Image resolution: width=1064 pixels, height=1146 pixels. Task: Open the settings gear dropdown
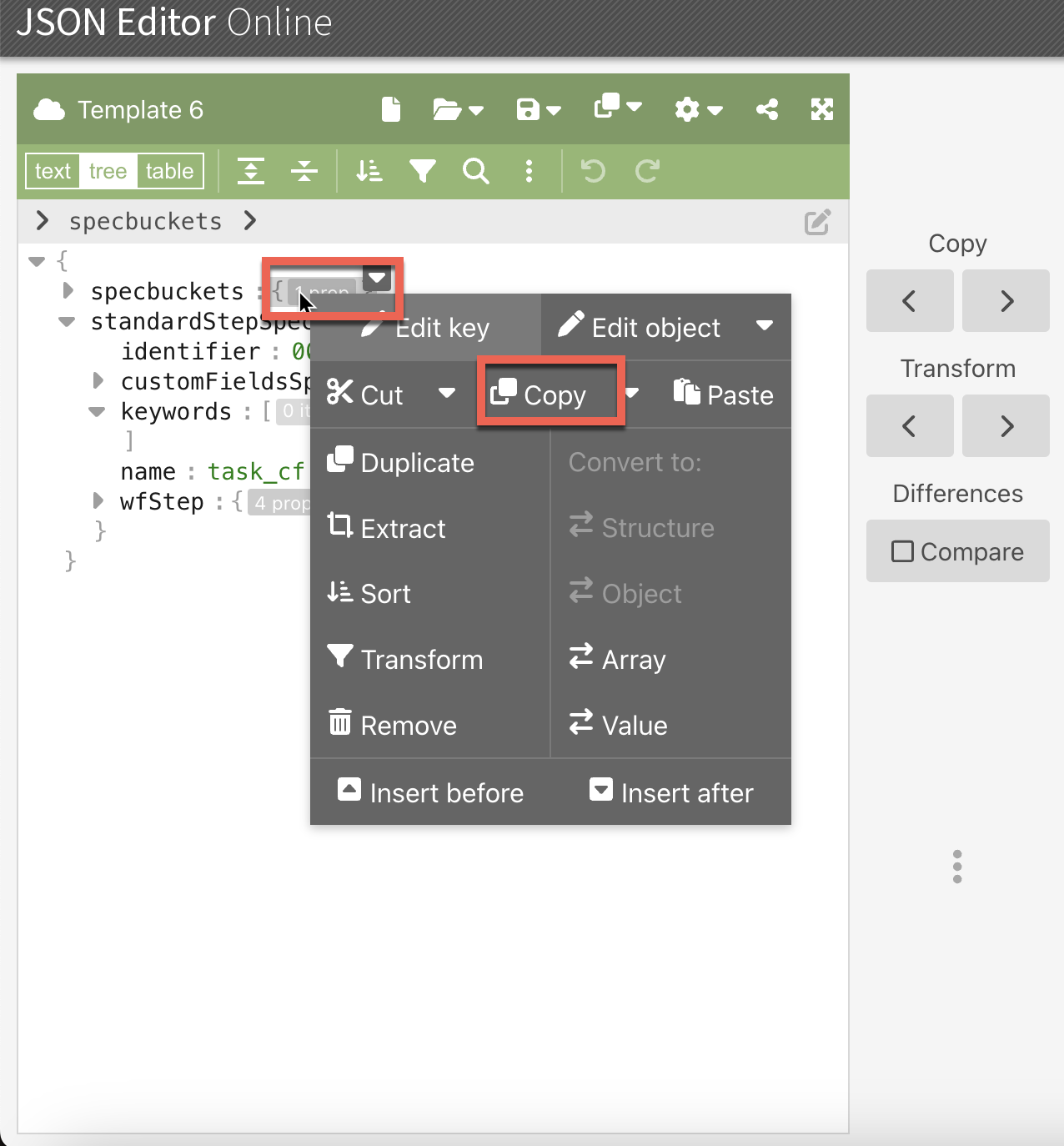pyautogui.click(x=698, y=109)
